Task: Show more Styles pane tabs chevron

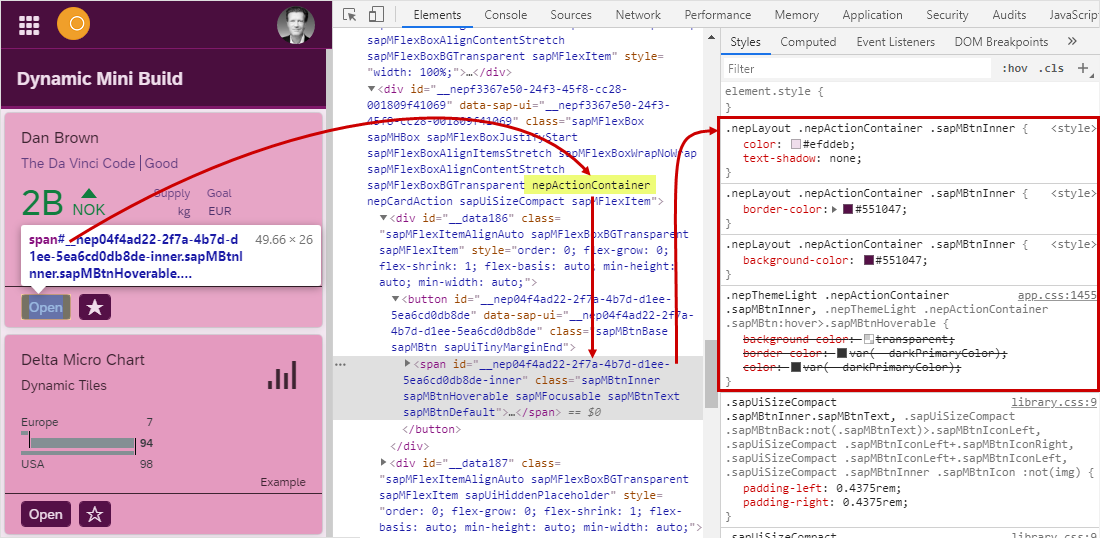Action: (1072, 41)
